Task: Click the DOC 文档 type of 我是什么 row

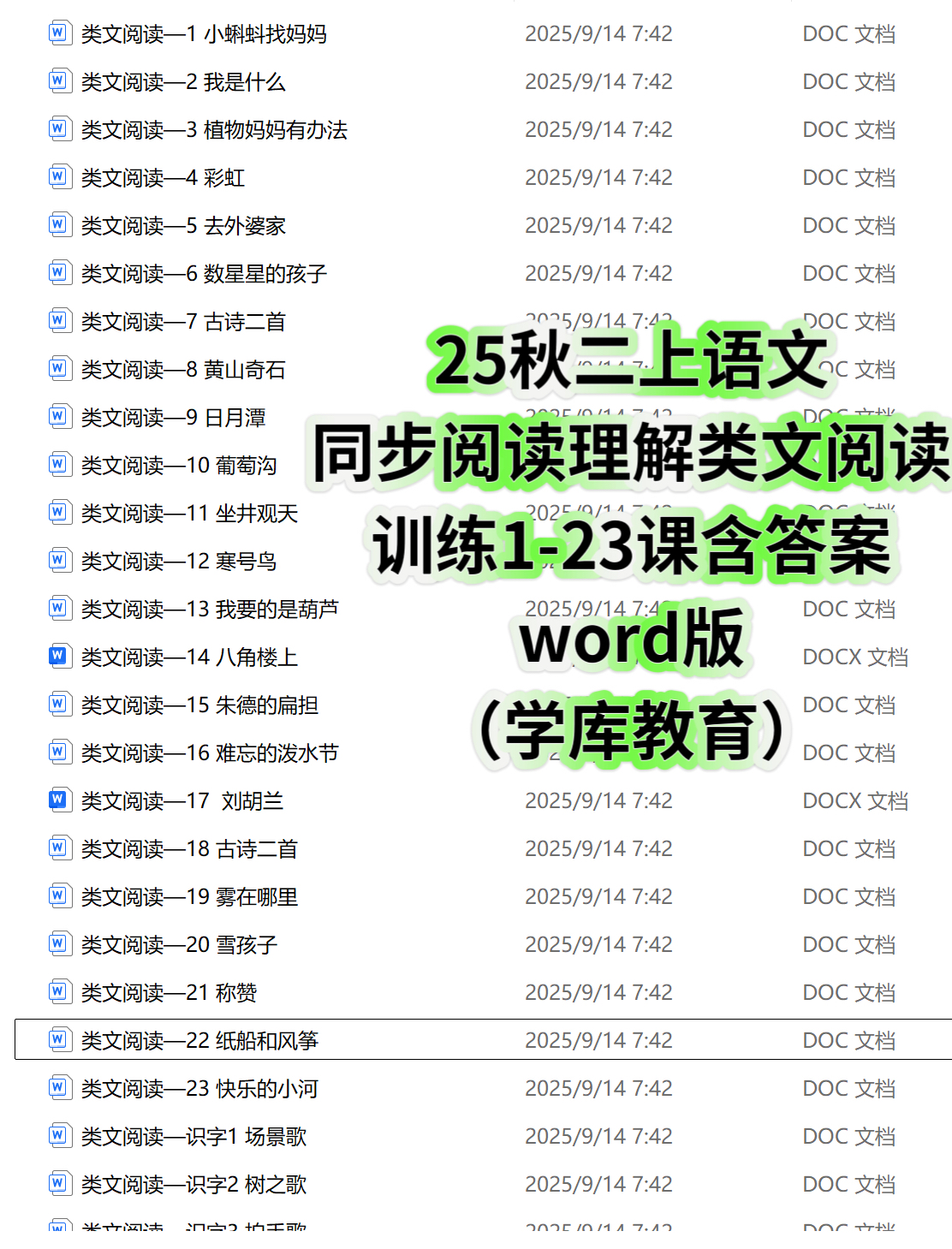Action: 849,81
